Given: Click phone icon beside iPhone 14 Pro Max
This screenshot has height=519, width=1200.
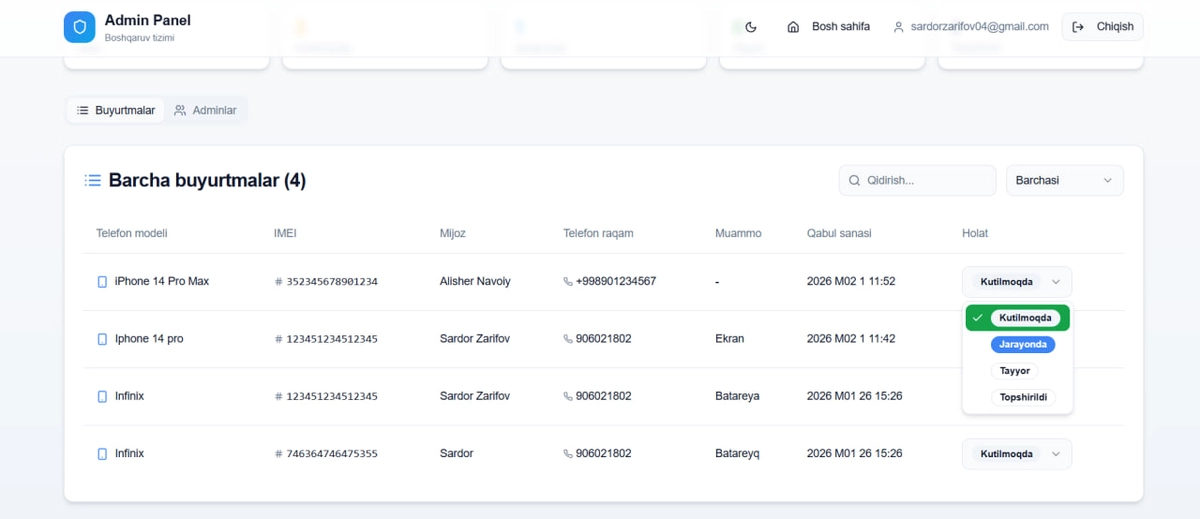Looking at the screenshot, I should tap(102, 282).
